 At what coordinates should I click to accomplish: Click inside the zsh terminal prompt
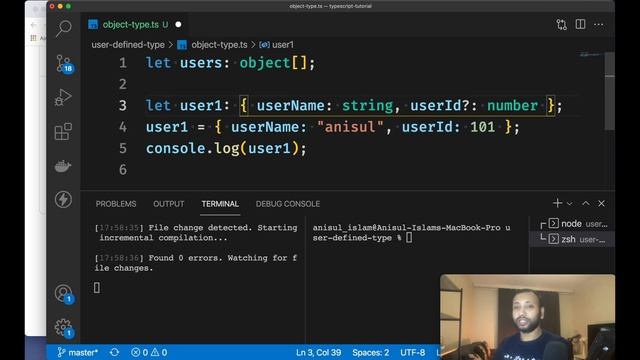tap(409, 238)
